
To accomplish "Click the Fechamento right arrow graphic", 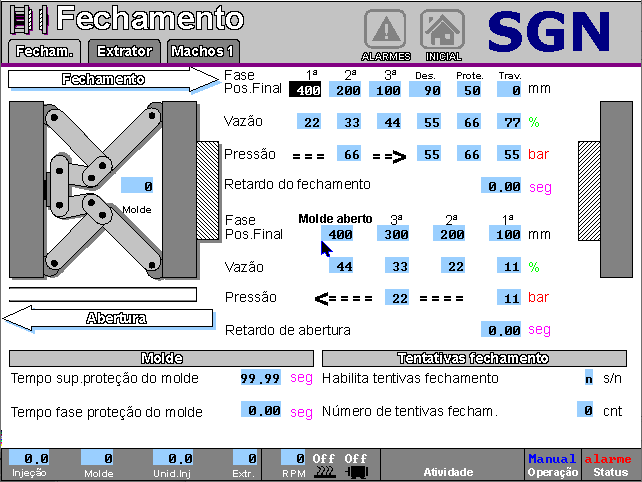I will pyautogui.click(x=112, y=79).
